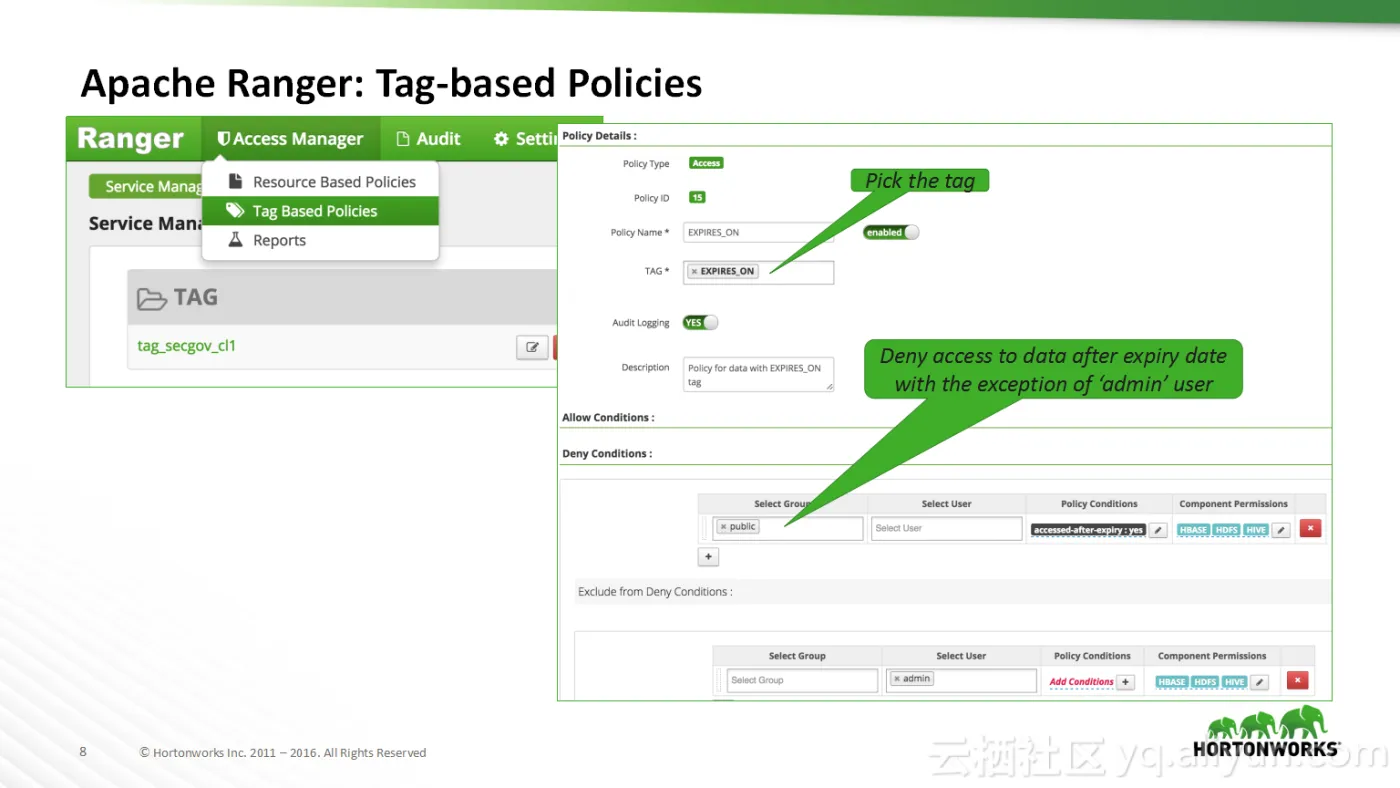Remove the EXPIRES_ON tag chip
The width and height of the screenshot is (1400, 788).
pyautogui.click(x=694, y=271)
